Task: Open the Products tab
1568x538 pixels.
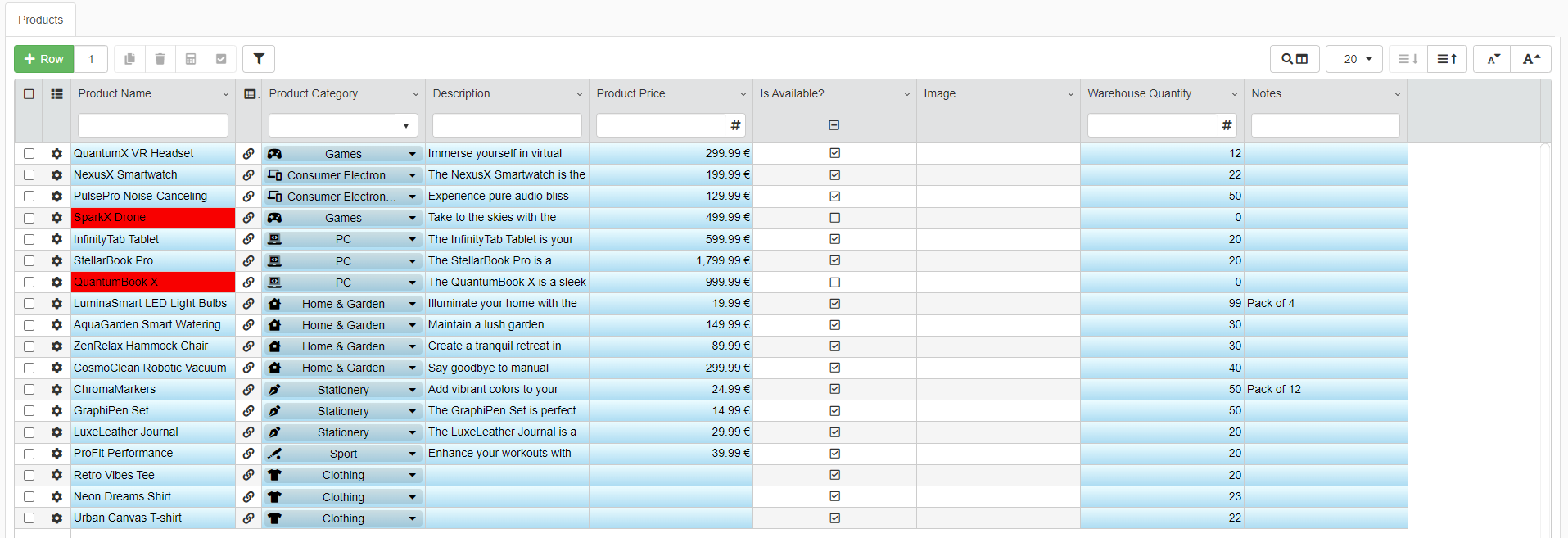Action: click(40, 20)
